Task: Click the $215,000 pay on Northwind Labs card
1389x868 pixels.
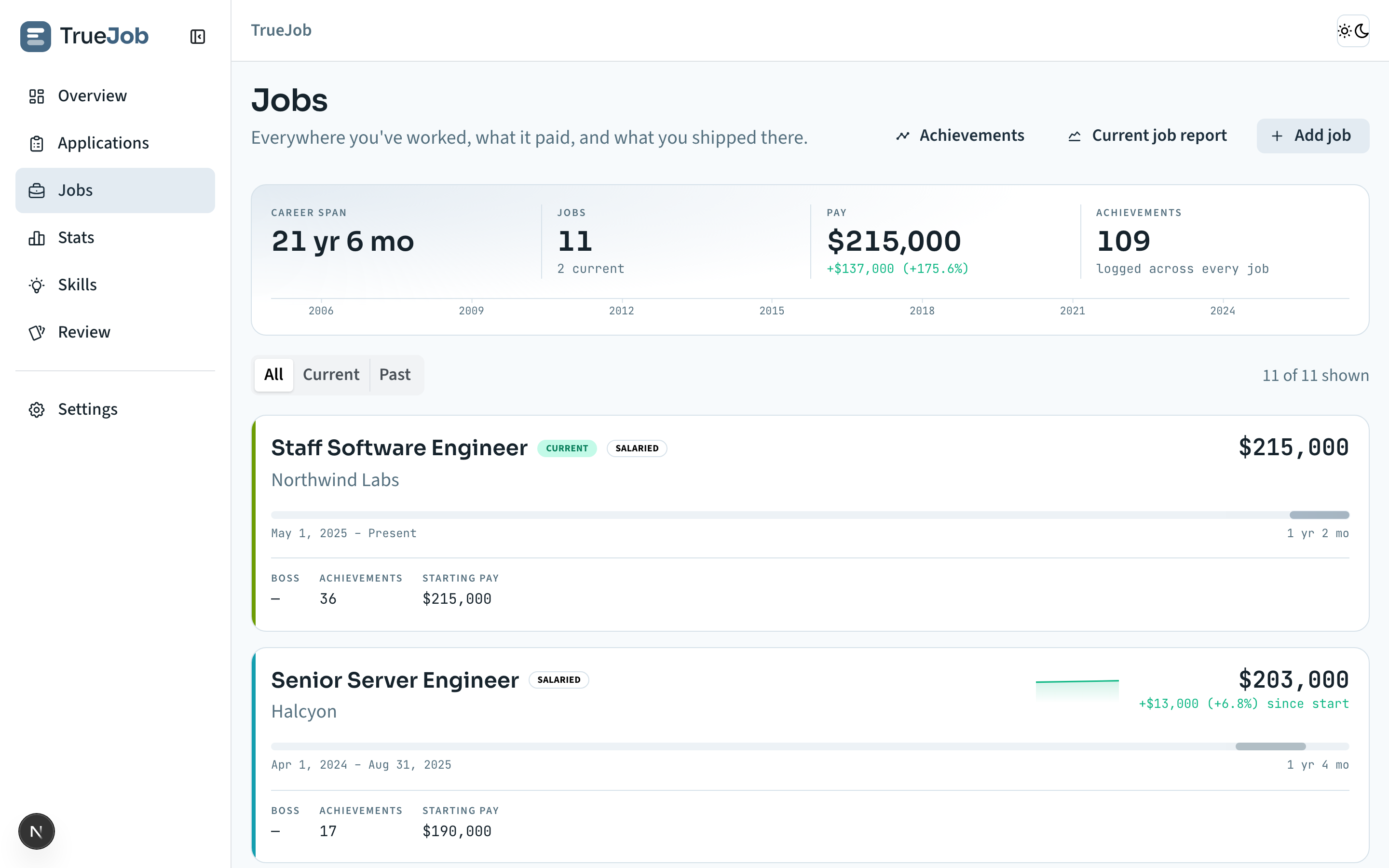Action: [1294, 447]
